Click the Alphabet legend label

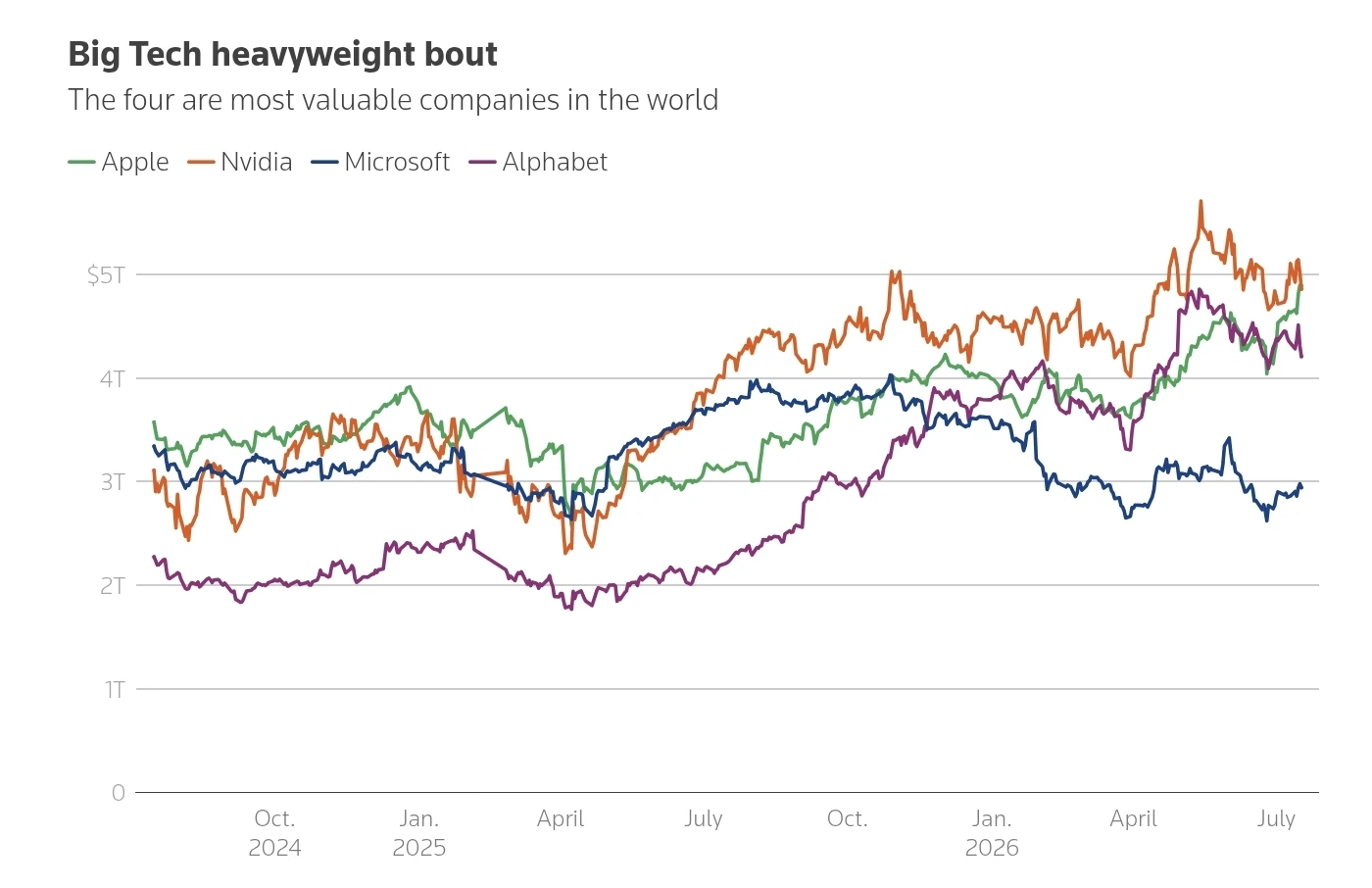[555, 162]
